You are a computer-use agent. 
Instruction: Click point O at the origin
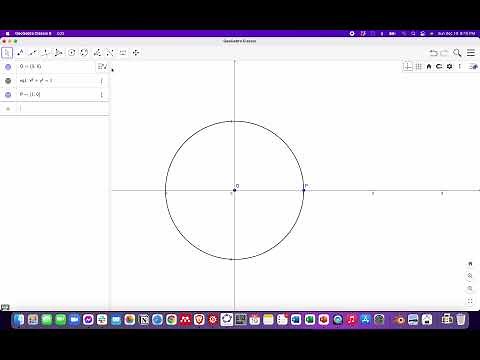click(x=234, y=190)
